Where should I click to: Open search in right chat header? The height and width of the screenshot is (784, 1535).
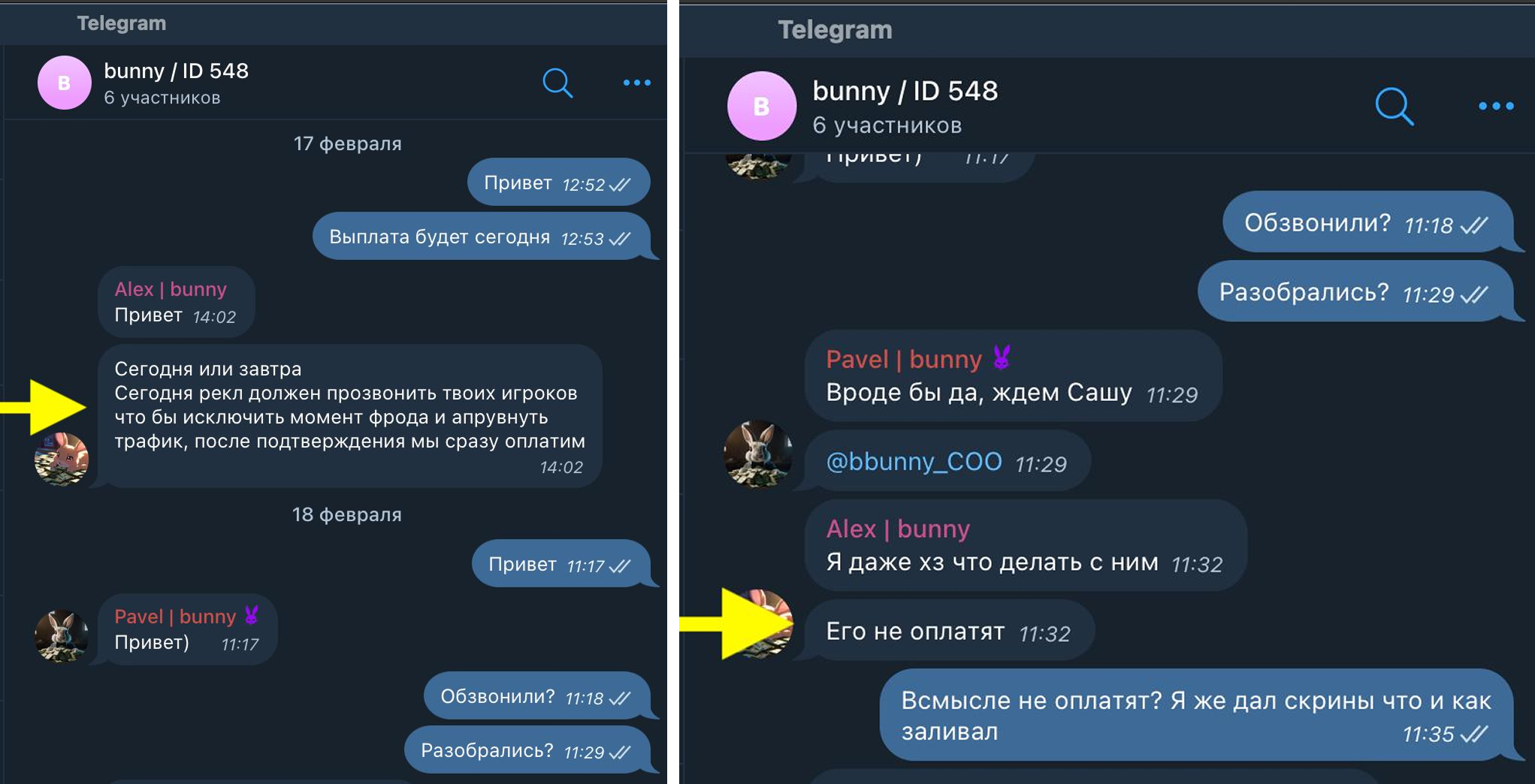pyautogui.click(x=1394, y=106)
